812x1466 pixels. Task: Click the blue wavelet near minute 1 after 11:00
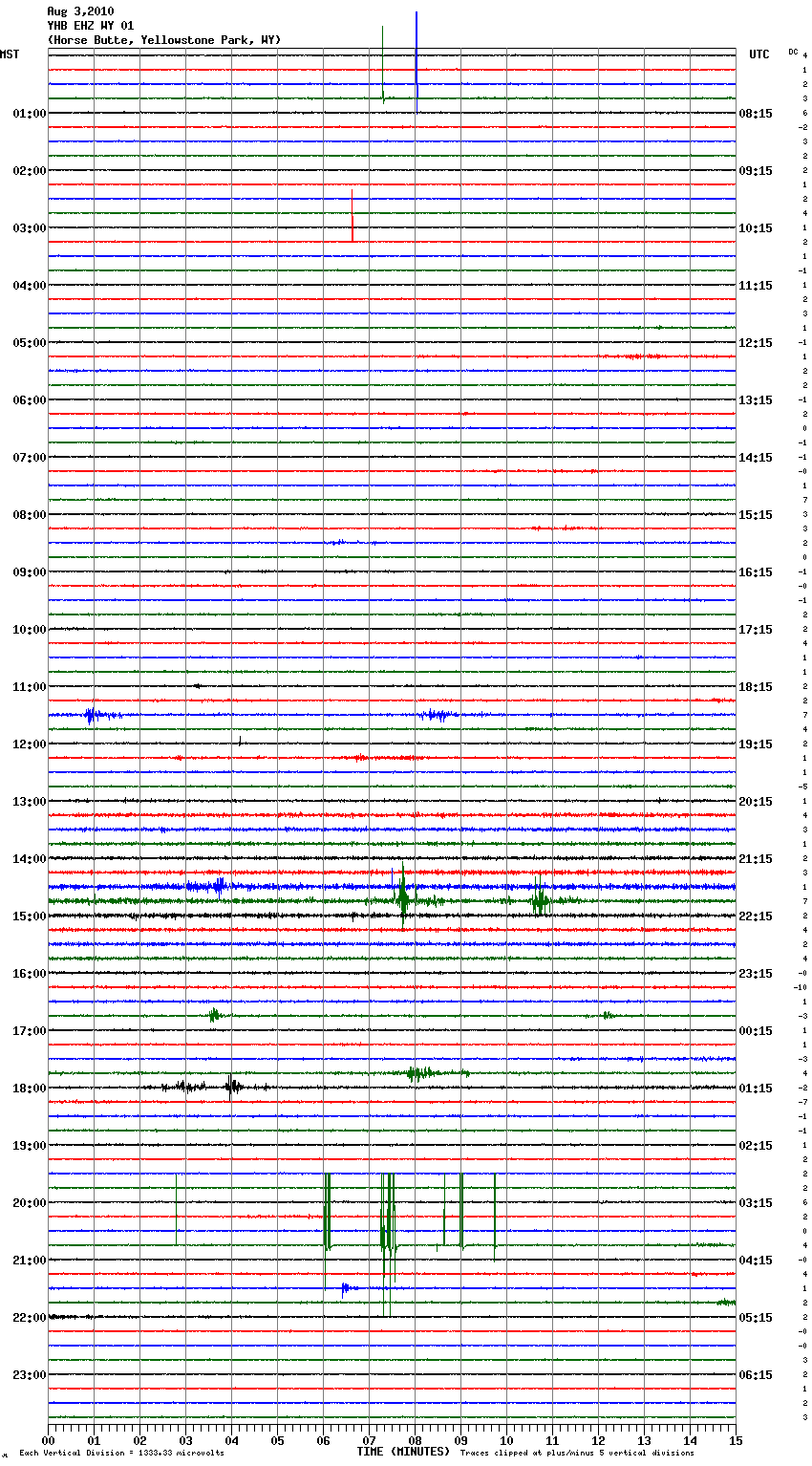click(x=92, y=715)
